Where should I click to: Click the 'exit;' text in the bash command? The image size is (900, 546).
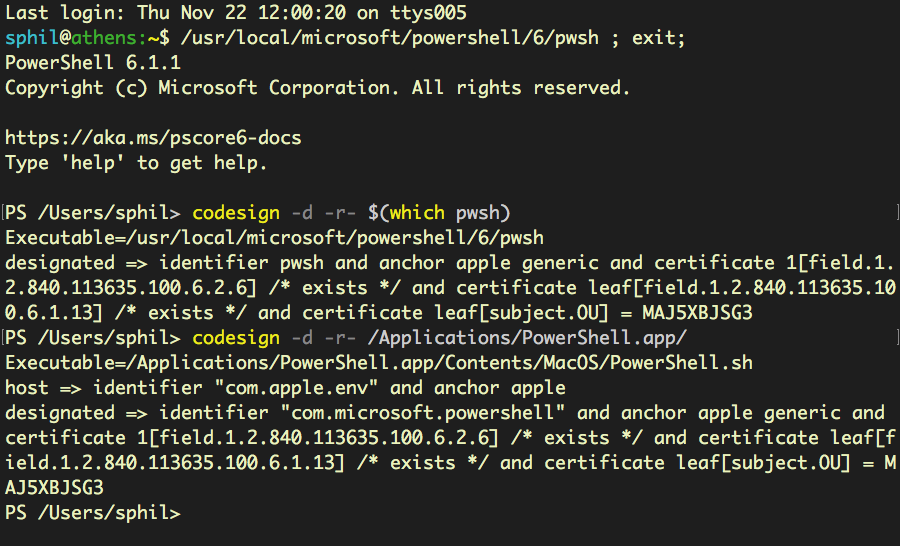[x=659, y=38]
